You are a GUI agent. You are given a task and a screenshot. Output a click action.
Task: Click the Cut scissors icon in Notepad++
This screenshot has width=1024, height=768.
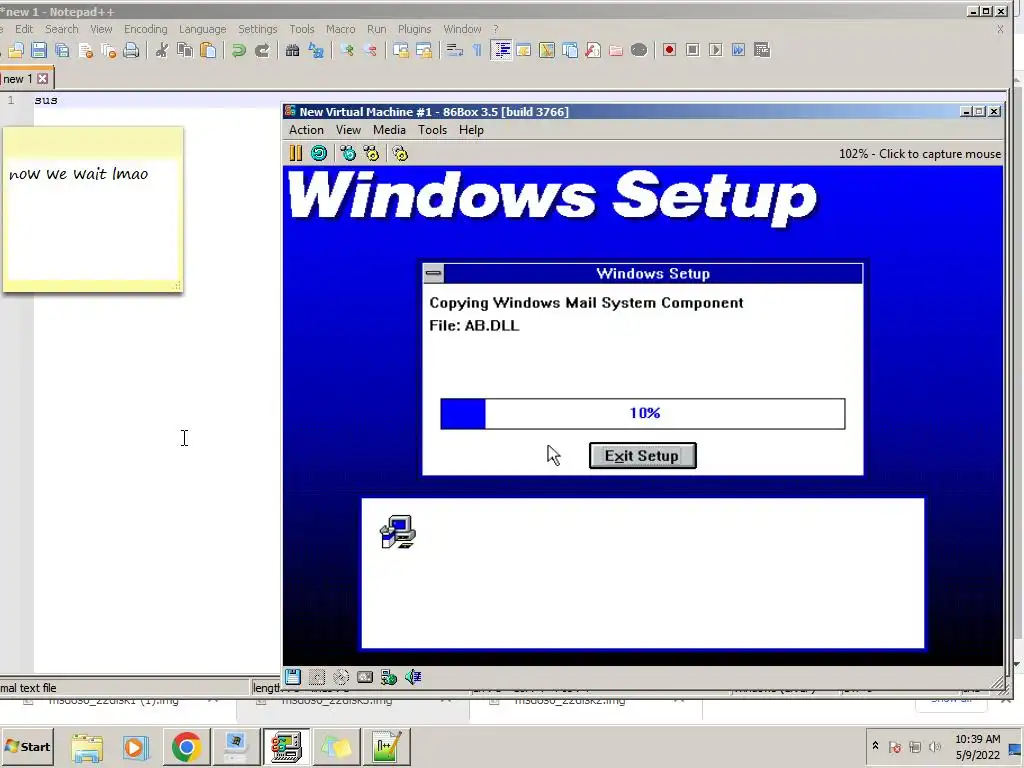[x=161, y=50]
